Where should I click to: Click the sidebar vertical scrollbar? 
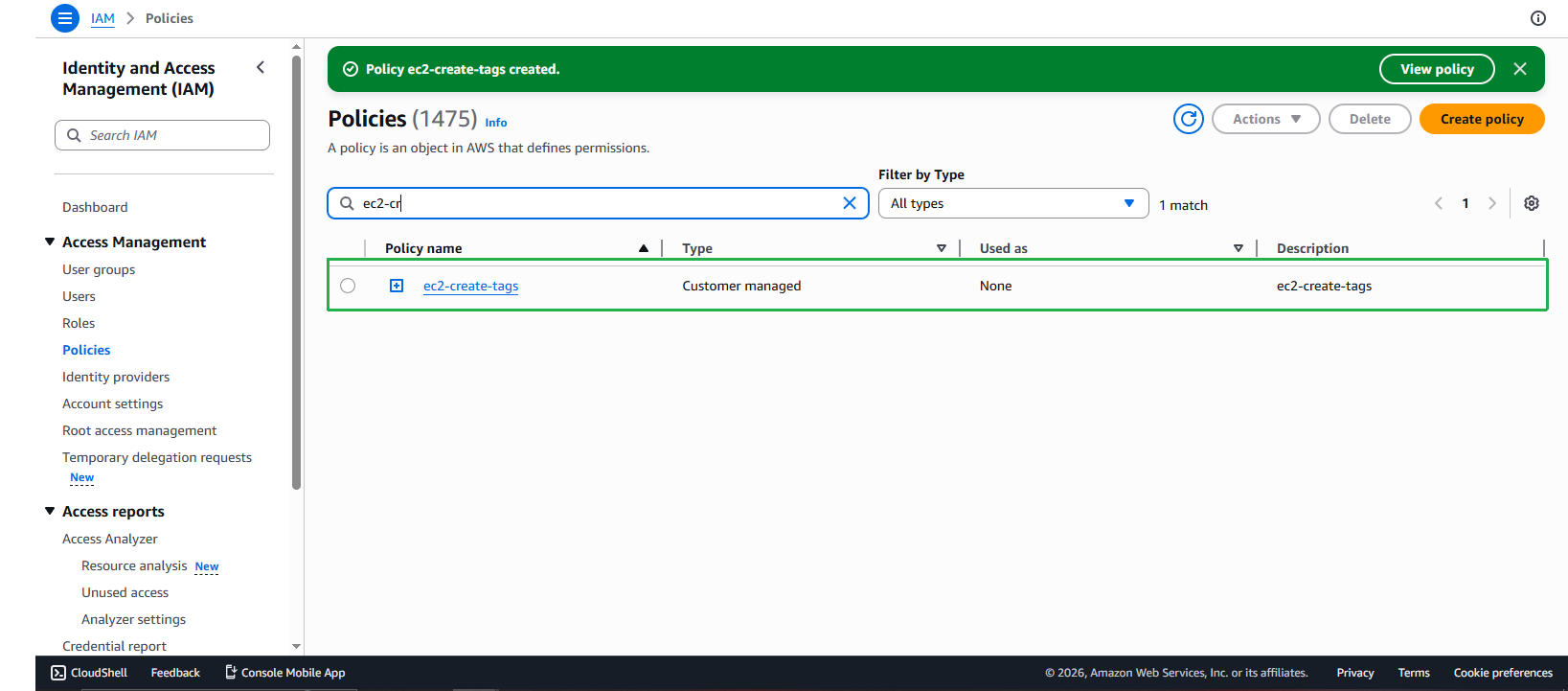296,272
